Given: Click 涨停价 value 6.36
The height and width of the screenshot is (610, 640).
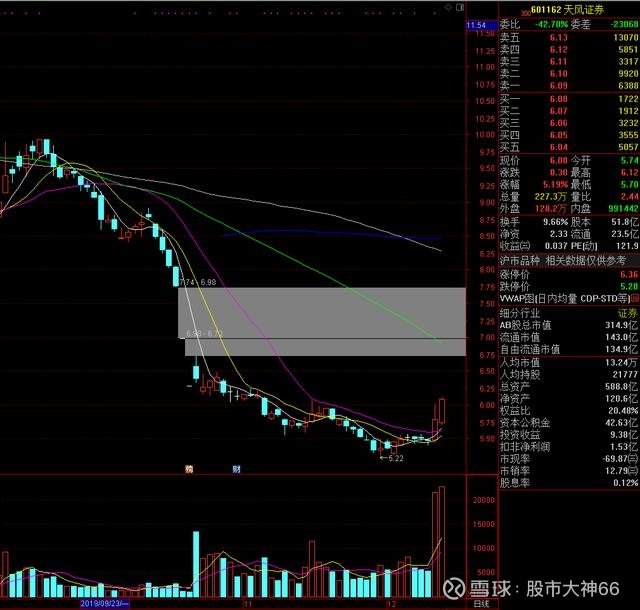Looking at the screenshot, I should pyautogui.click(x=629, y=274).
